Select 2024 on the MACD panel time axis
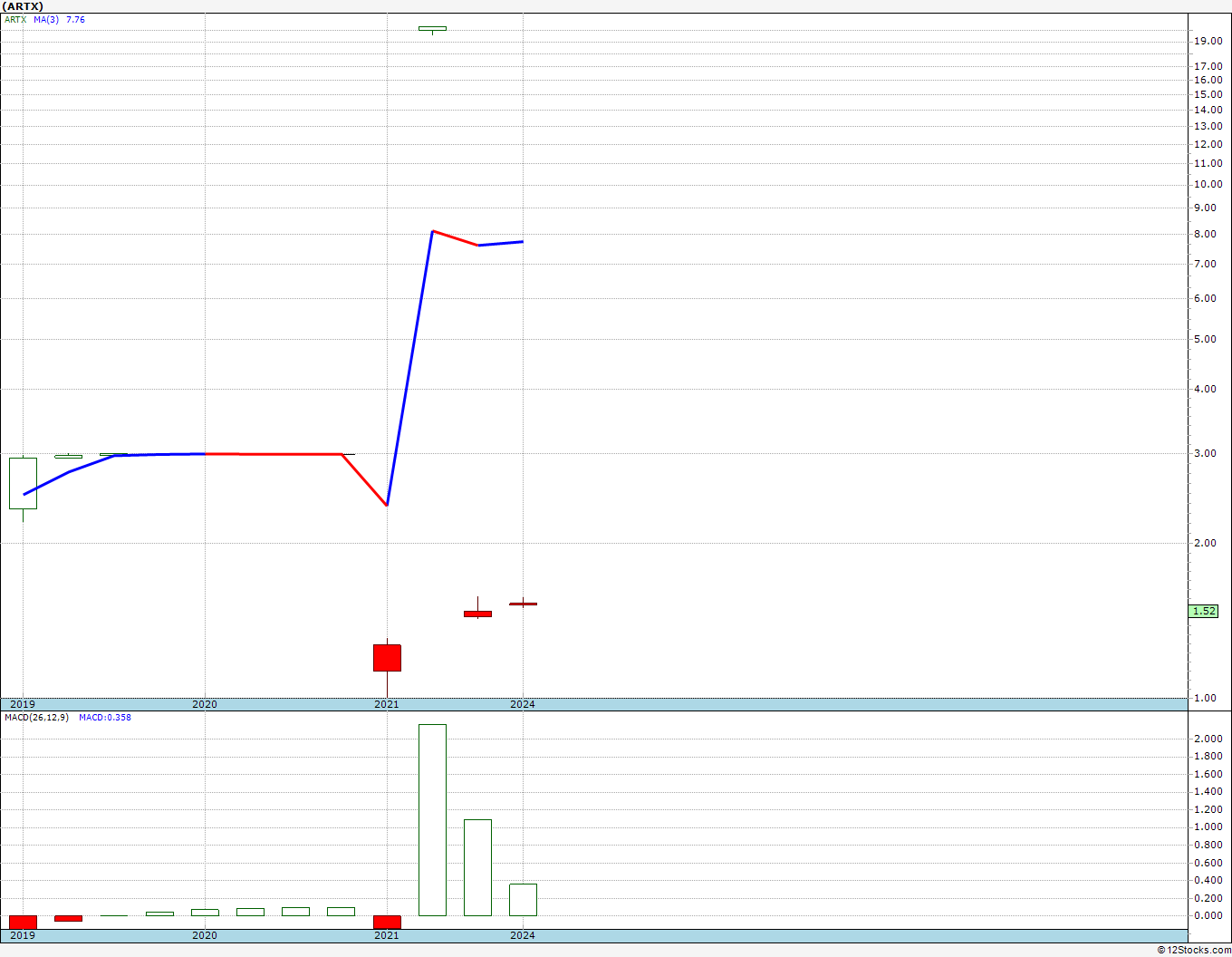Image resolution: width=1232 pixels, height=957 pixels. (x=523, y=935)
